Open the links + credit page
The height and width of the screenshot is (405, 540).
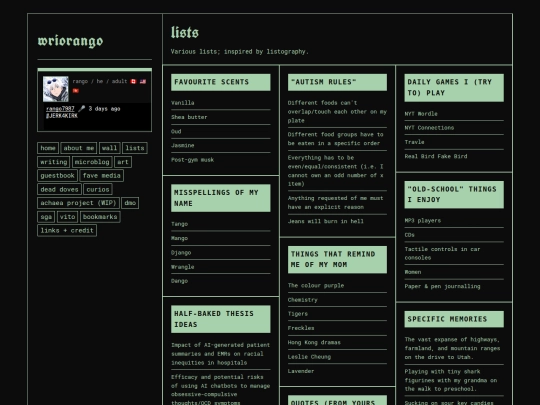[67, 230]
